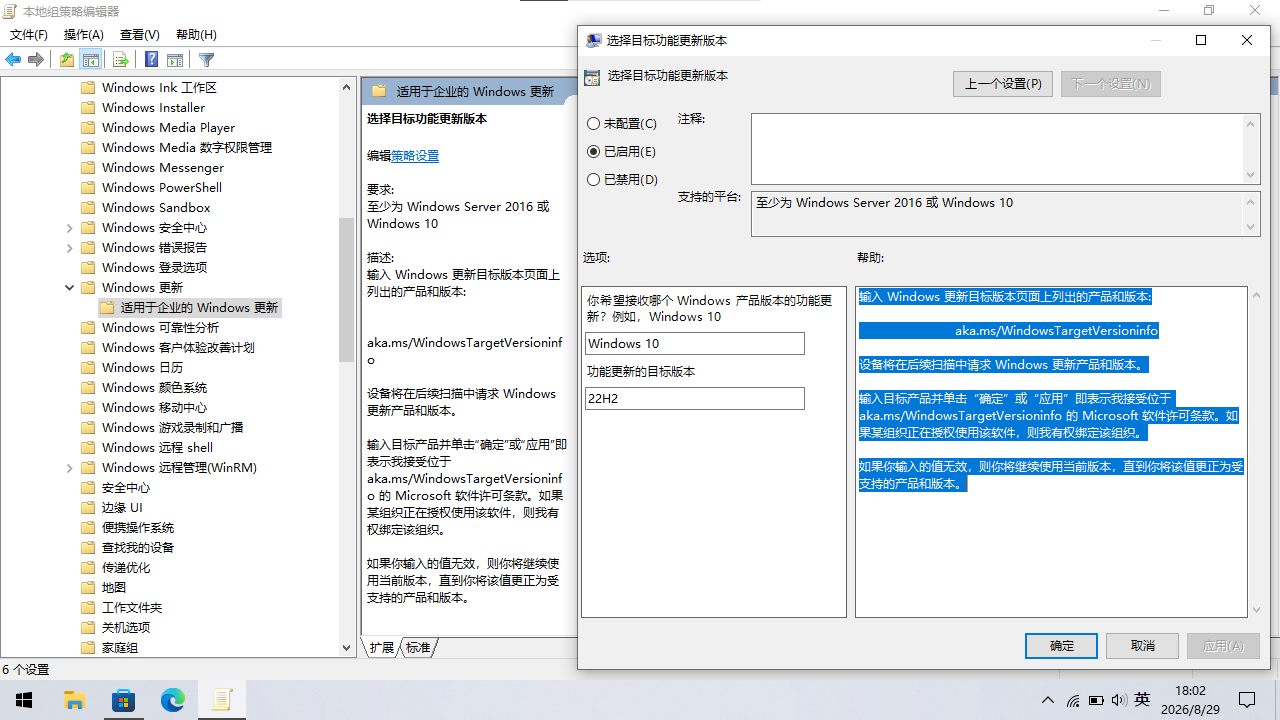Open File Explorer from the taskbar
Image resolution: width=1280 pixels, height=720 pixels.
pyautogui.click(x=74, y=700)
